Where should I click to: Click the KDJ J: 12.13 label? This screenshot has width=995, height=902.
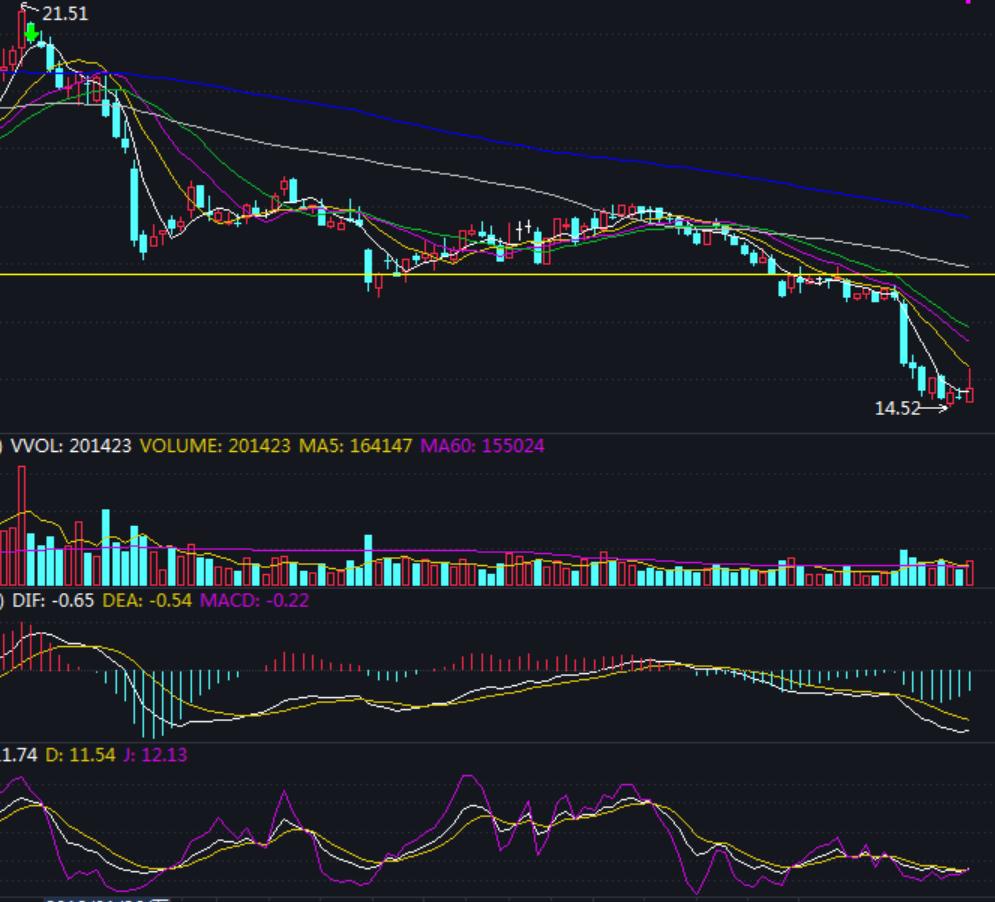(x=155, y=755)
